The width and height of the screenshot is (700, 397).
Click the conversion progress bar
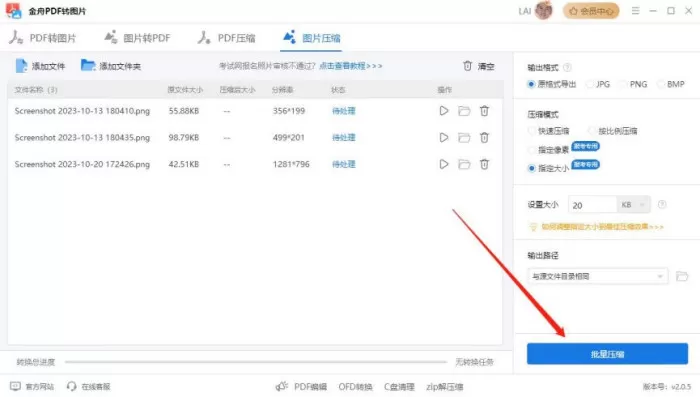click(x=255, y=362)
